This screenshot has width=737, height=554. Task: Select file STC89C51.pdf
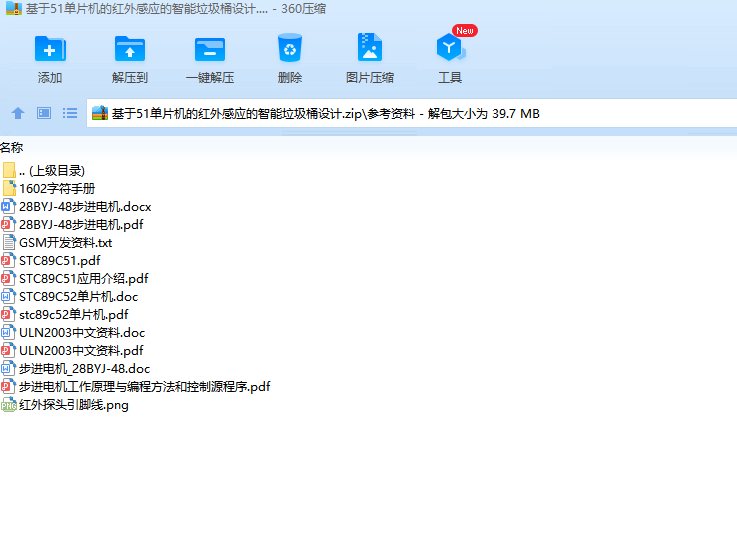[x=51, y=260]
